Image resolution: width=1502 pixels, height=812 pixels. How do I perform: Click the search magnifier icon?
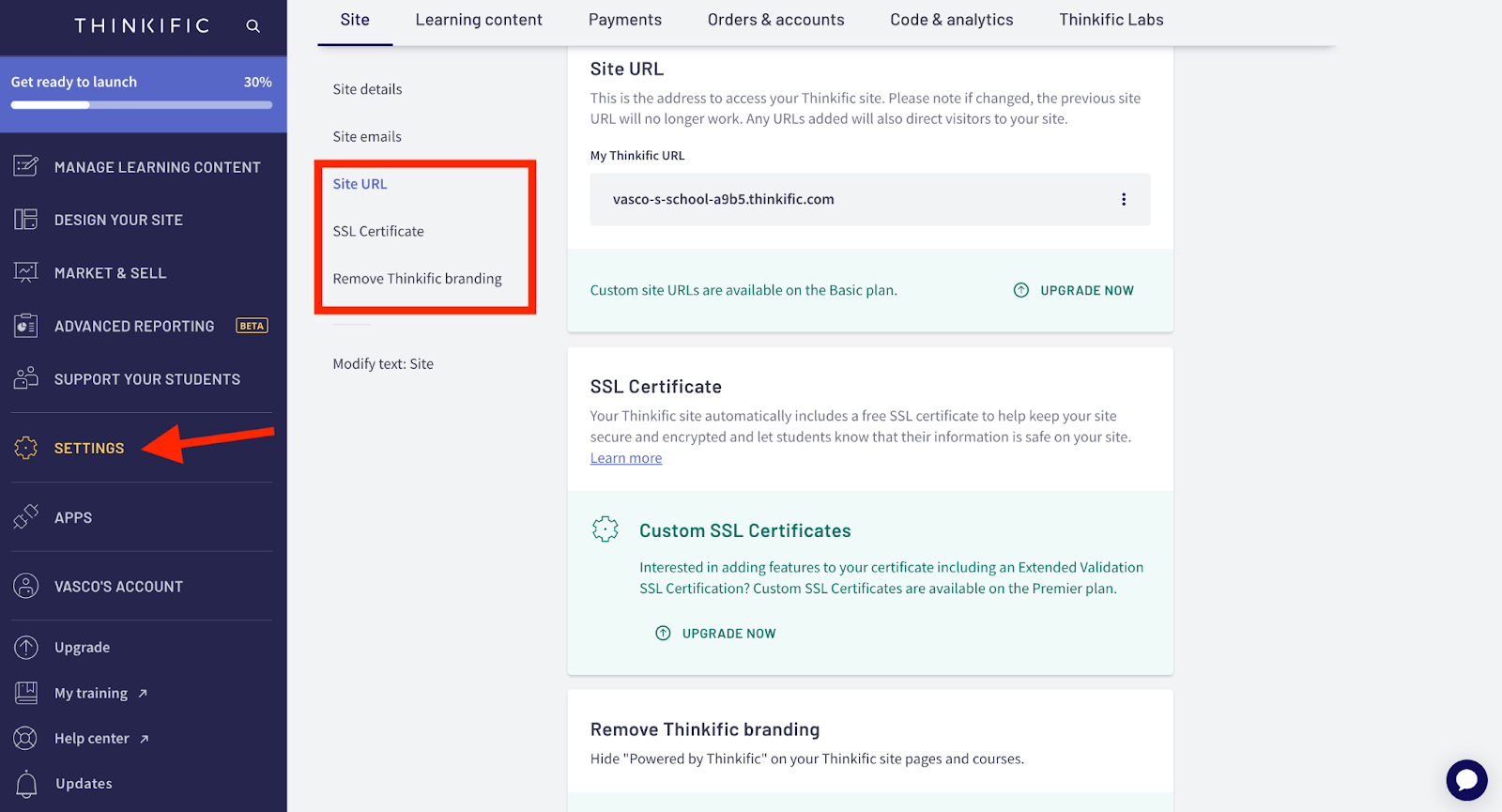[253, 26]
